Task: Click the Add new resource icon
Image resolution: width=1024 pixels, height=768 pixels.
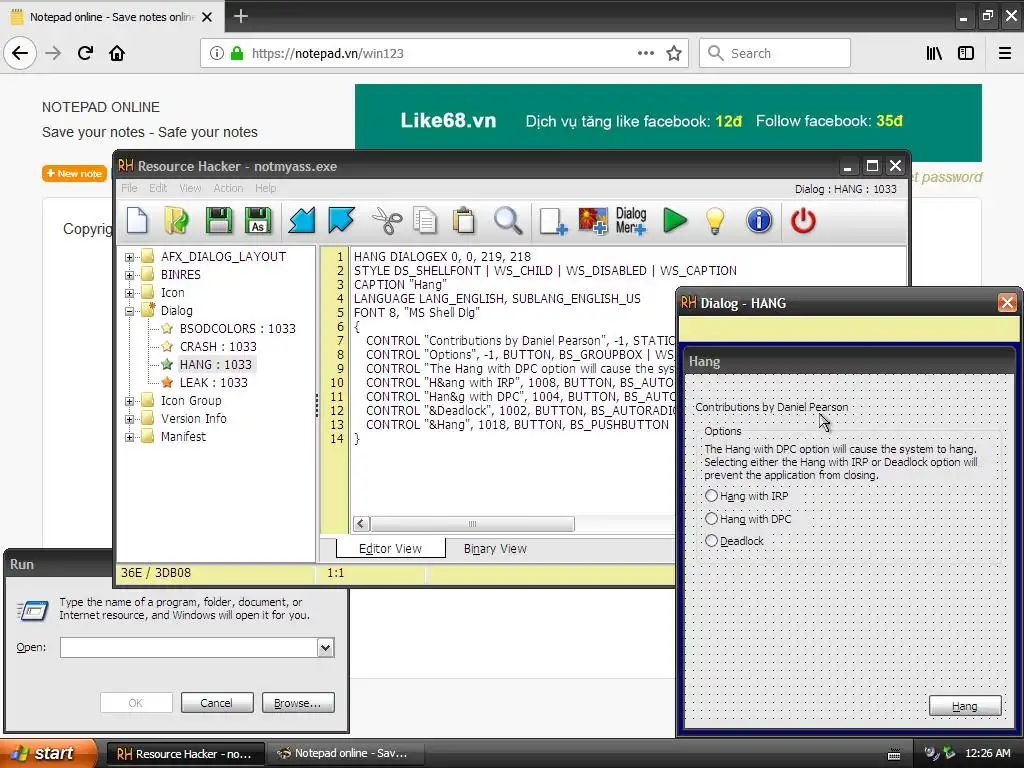Action: [553, 221]
